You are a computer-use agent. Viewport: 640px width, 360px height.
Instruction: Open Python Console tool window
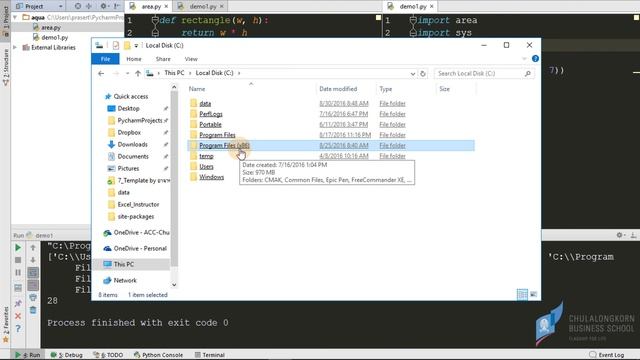click(158, 355)
